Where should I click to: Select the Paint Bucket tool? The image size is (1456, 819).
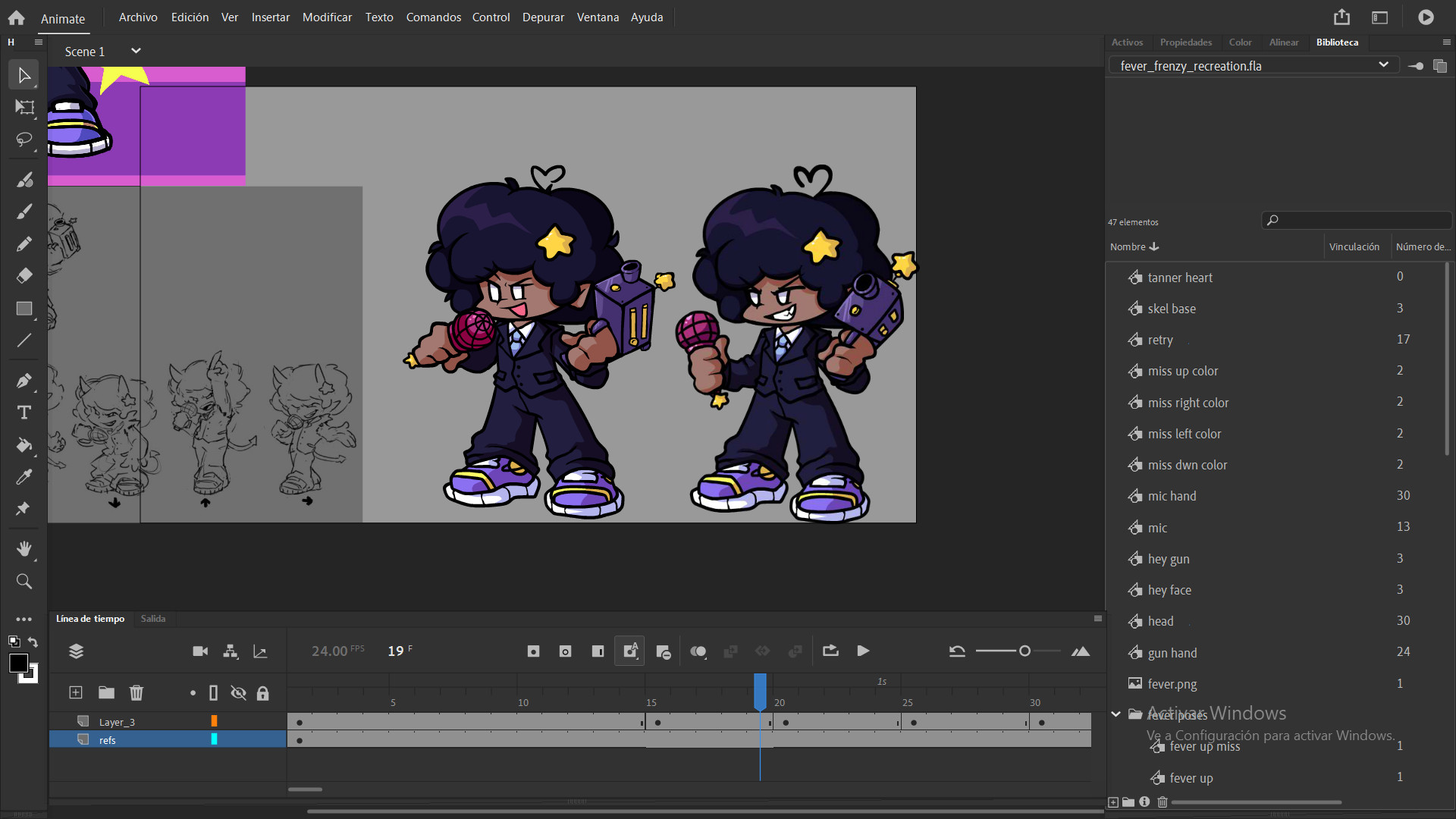tap(24, 445)
